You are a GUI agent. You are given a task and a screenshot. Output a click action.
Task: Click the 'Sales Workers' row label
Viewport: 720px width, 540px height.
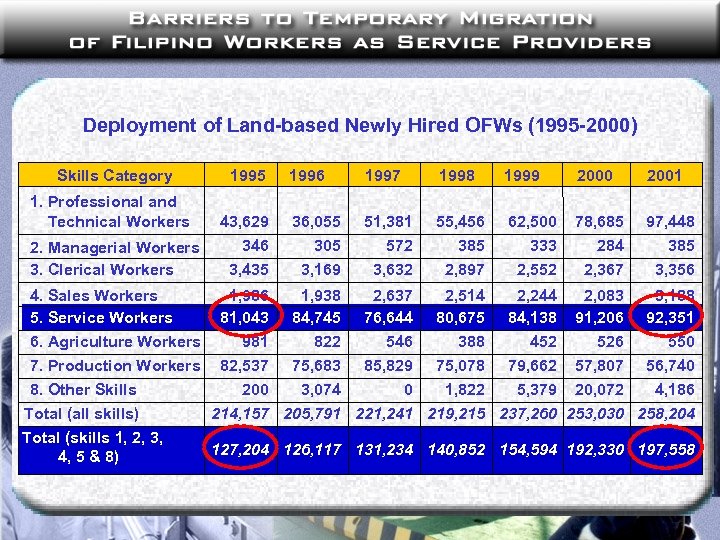[94, 296]
